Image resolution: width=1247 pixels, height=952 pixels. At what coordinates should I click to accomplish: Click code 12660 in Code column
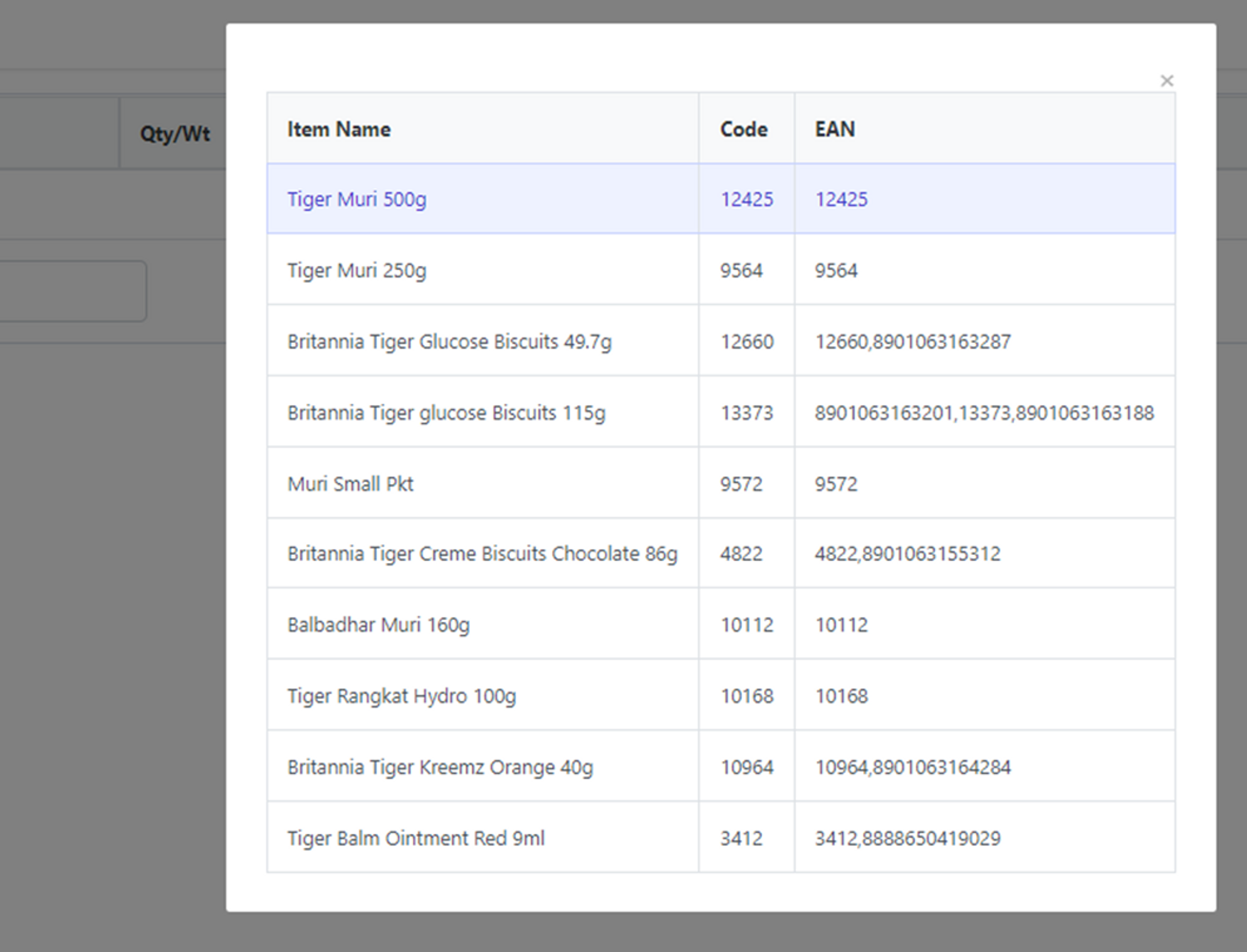747,342
